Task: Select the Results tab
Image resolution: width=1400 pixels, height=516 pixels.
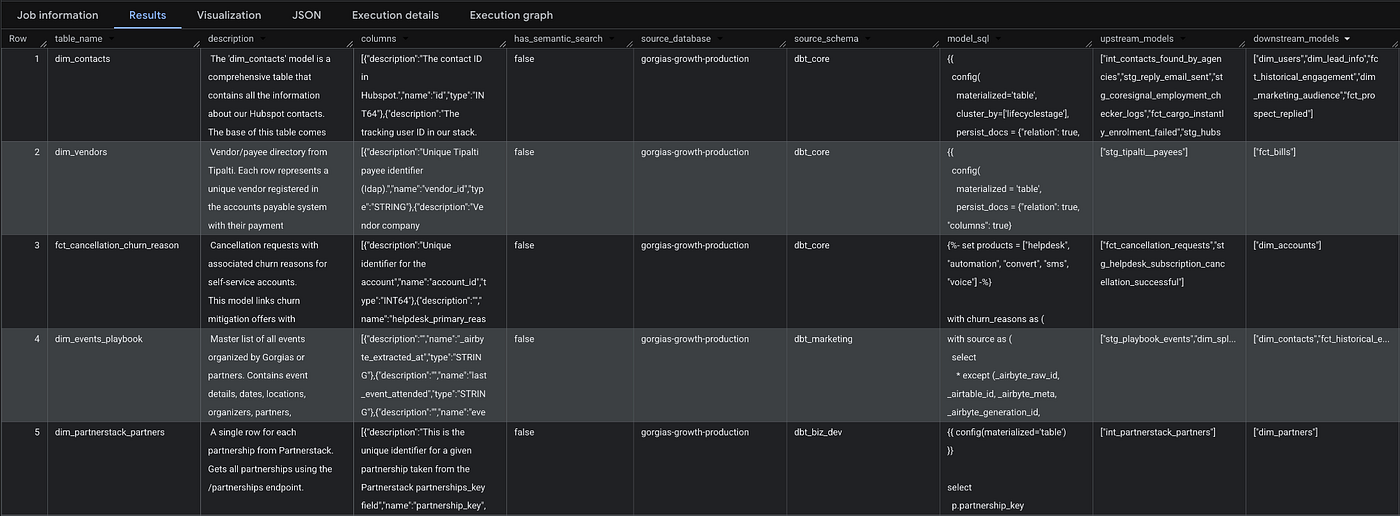Action: click(148, 15)
